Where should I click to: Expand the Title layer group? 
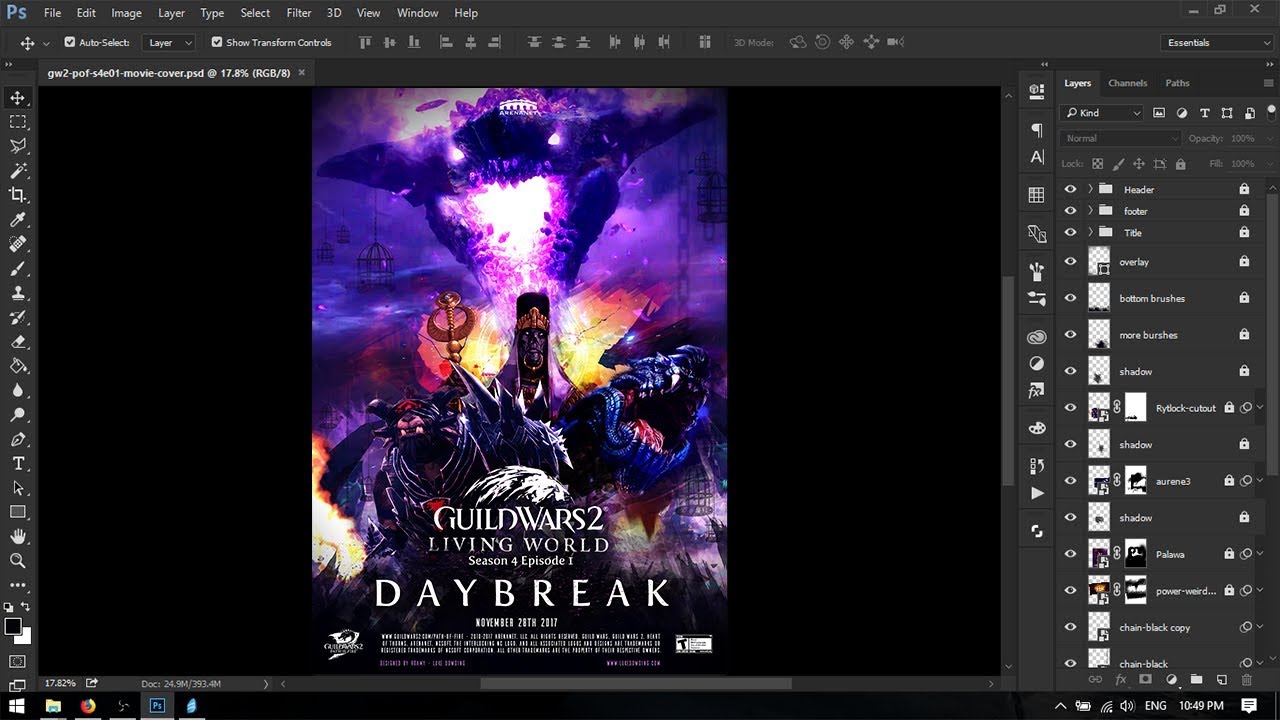1090,232
